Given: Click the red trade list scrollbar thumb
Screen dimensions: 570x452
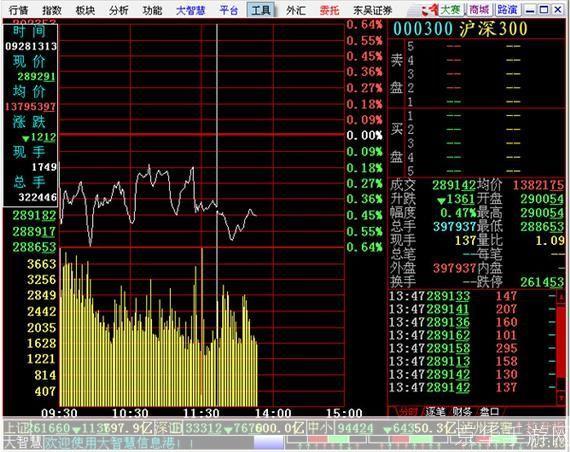Looking at the screenshot, I should tap(561, 343).
